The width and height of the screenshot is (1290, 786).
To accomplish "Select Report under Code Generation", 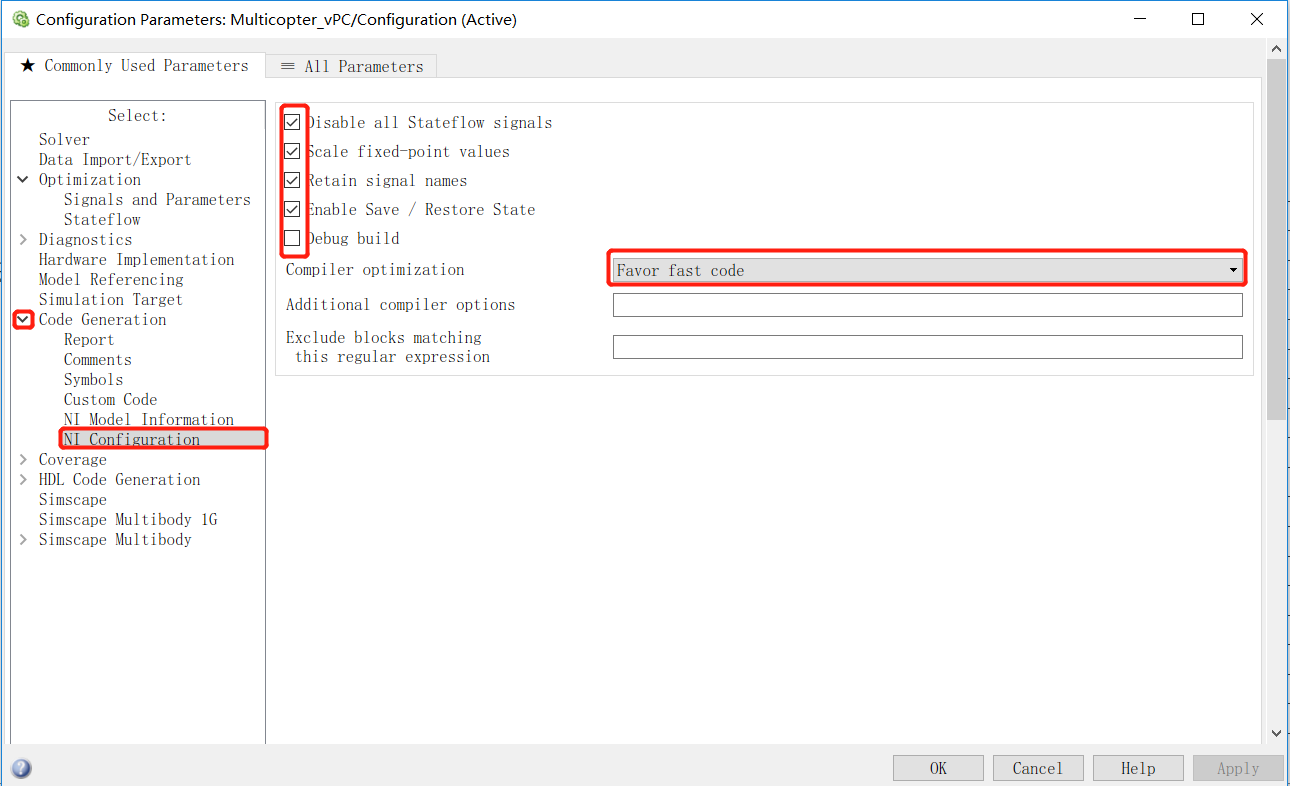I will click(89, 340).
